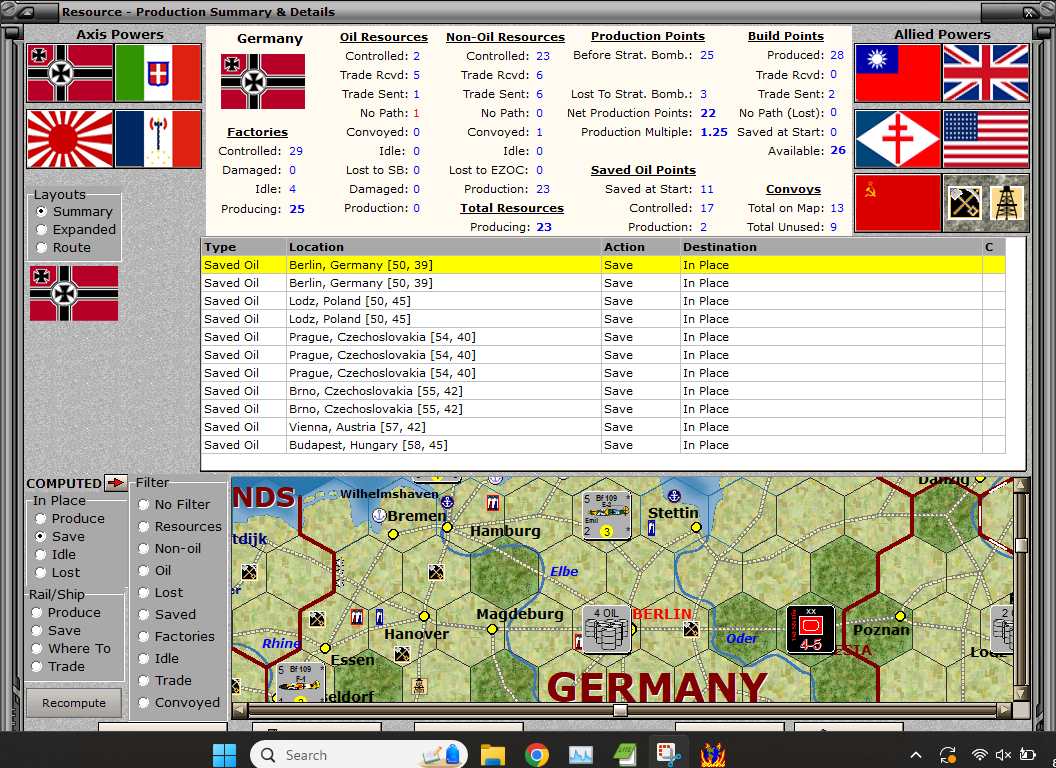Select the China flag under Allied Powers

[898, 73]
